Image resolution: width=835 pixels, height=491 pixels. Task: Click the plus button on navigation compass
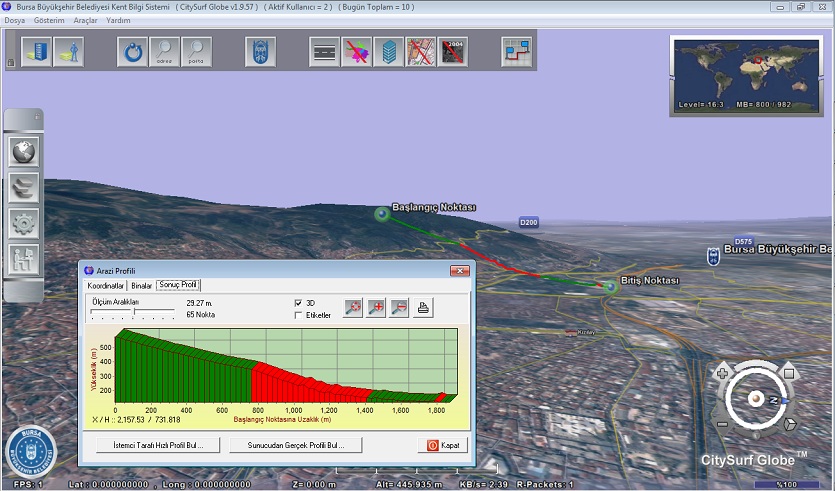[x=723, y=373]
